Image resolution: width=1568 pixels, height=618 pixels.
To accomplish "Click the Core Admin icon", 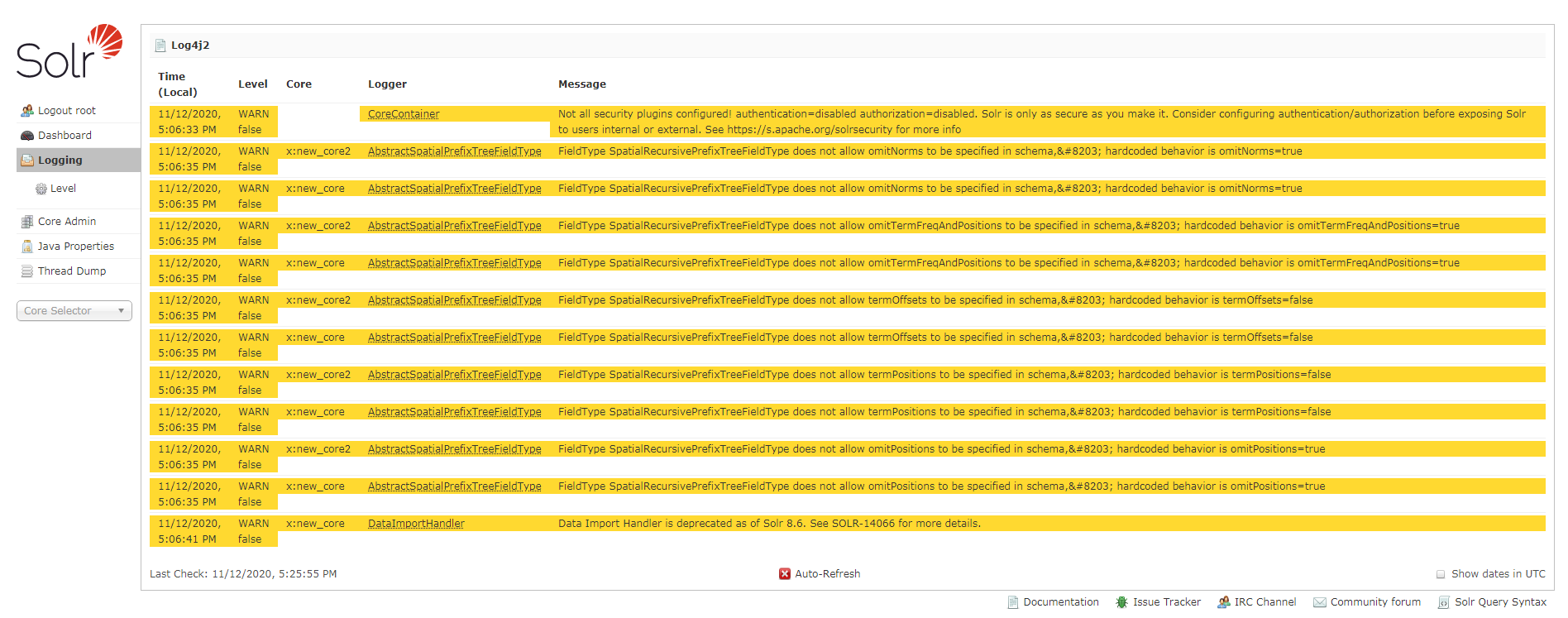I will pos(27,222).
